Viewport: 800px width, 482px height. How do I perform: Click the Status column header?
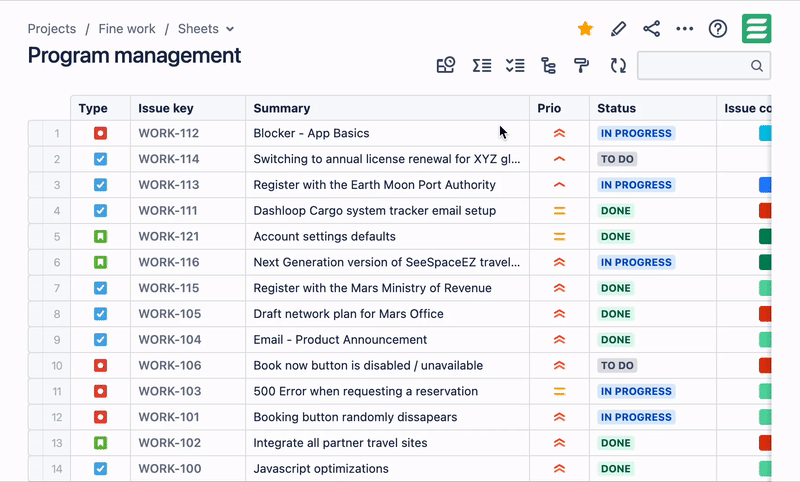tap(653, 108)
